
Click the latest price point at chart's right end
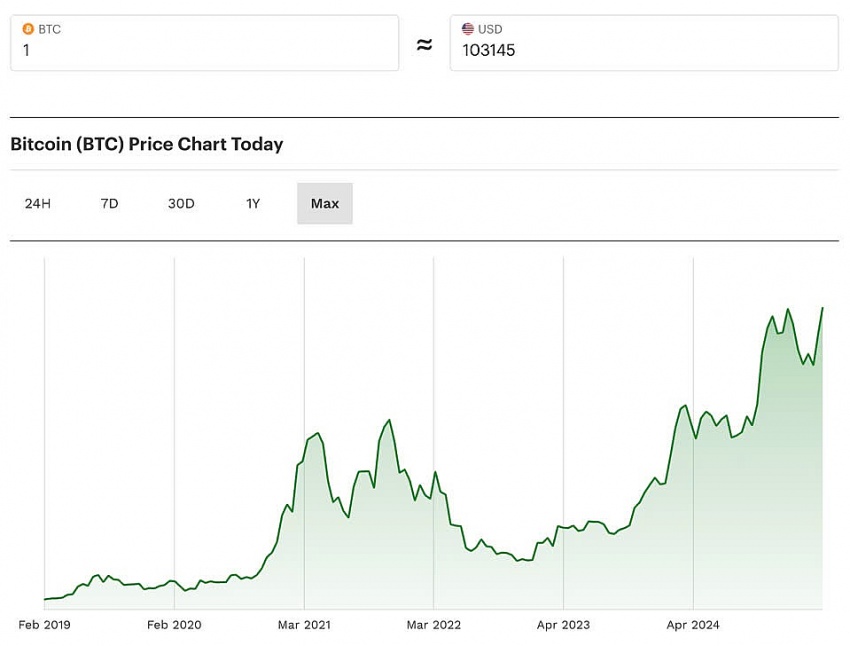point(822,308)
